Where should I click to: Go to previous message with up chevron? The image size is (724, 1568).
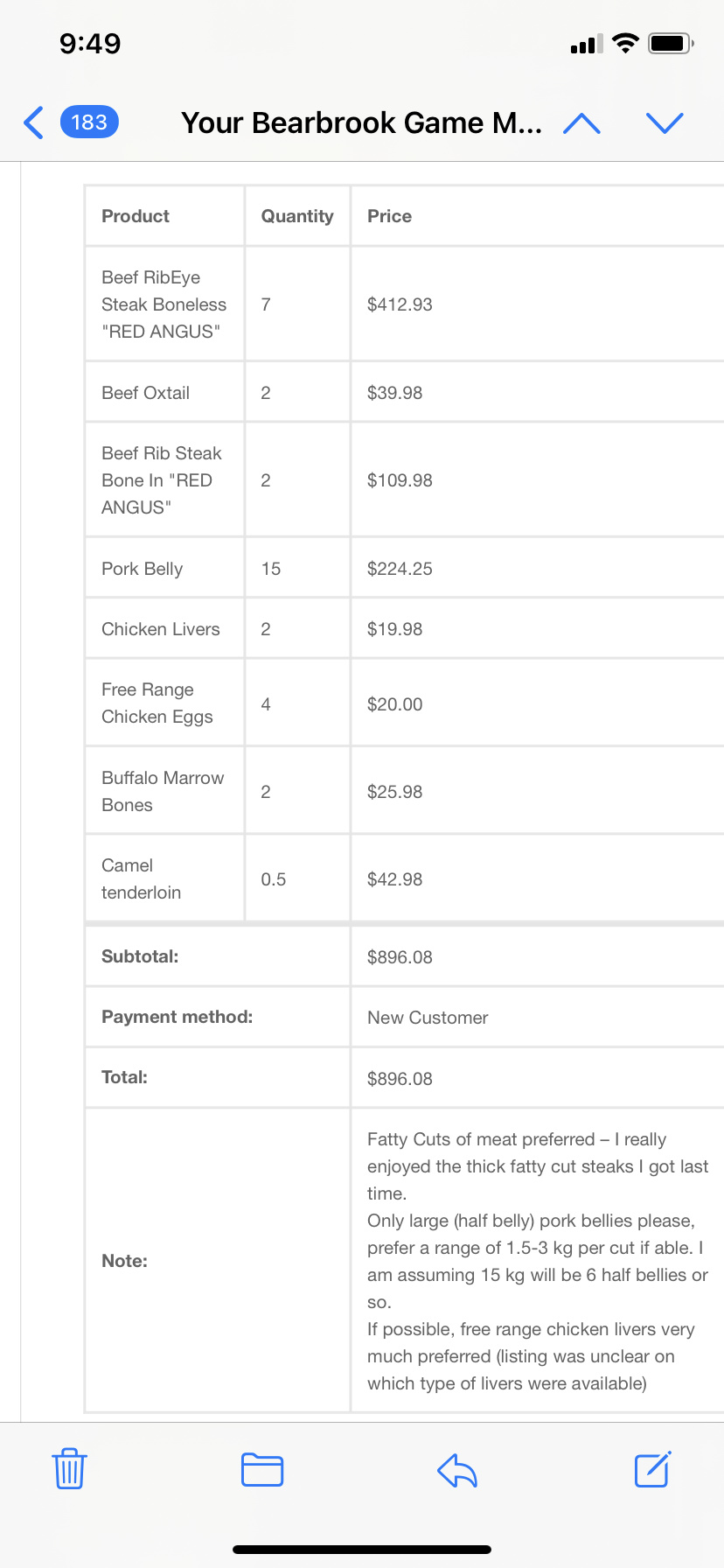click(581, 123)
